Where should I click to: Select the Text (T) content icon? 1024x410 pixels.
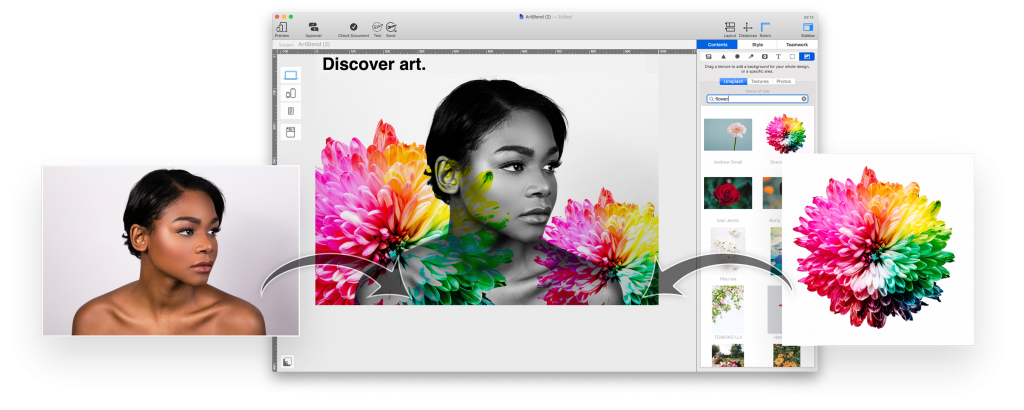pyautogui.click(x=778, y=57)
